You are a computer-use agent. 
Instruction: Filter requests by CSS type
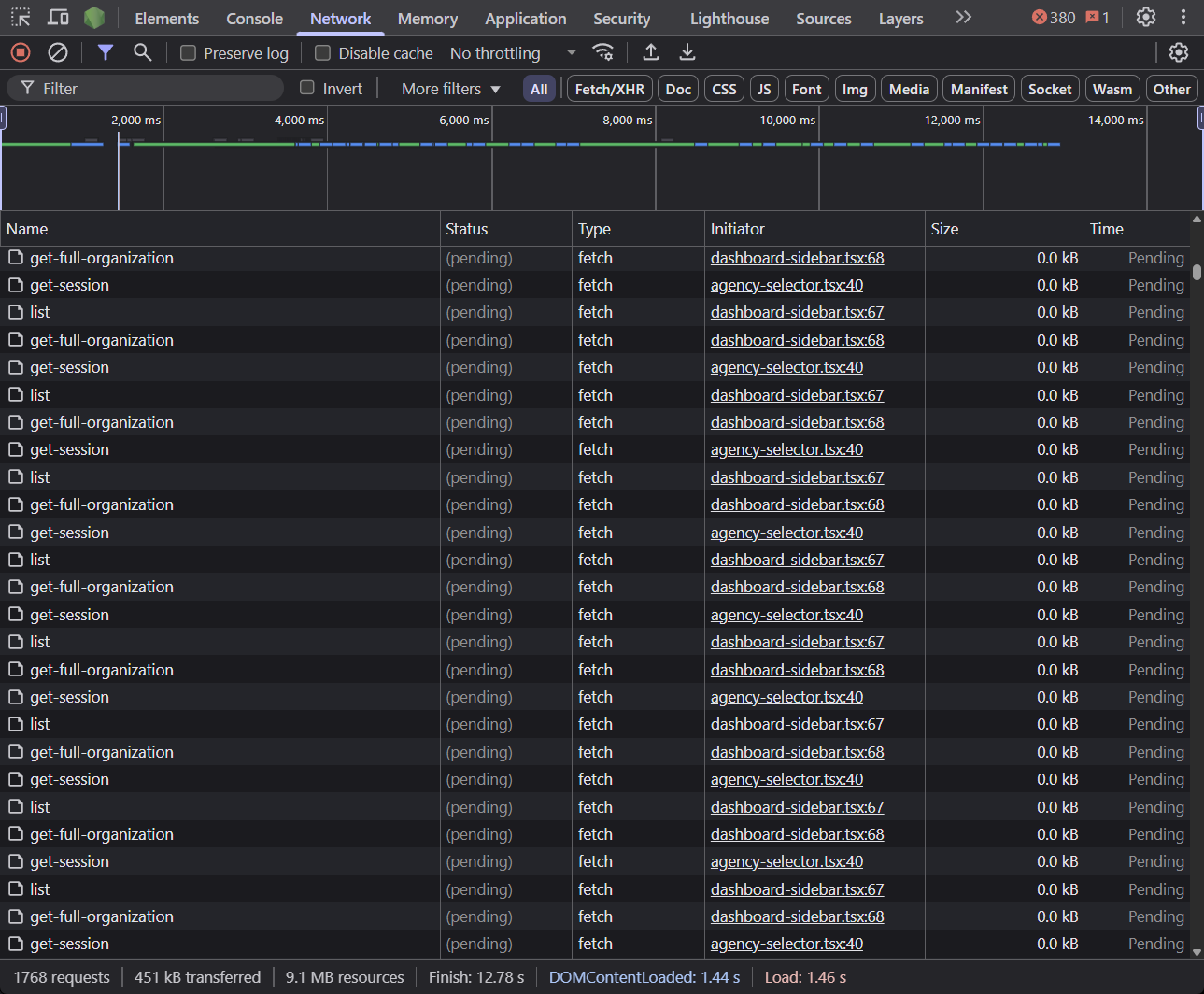coord(724,89)
